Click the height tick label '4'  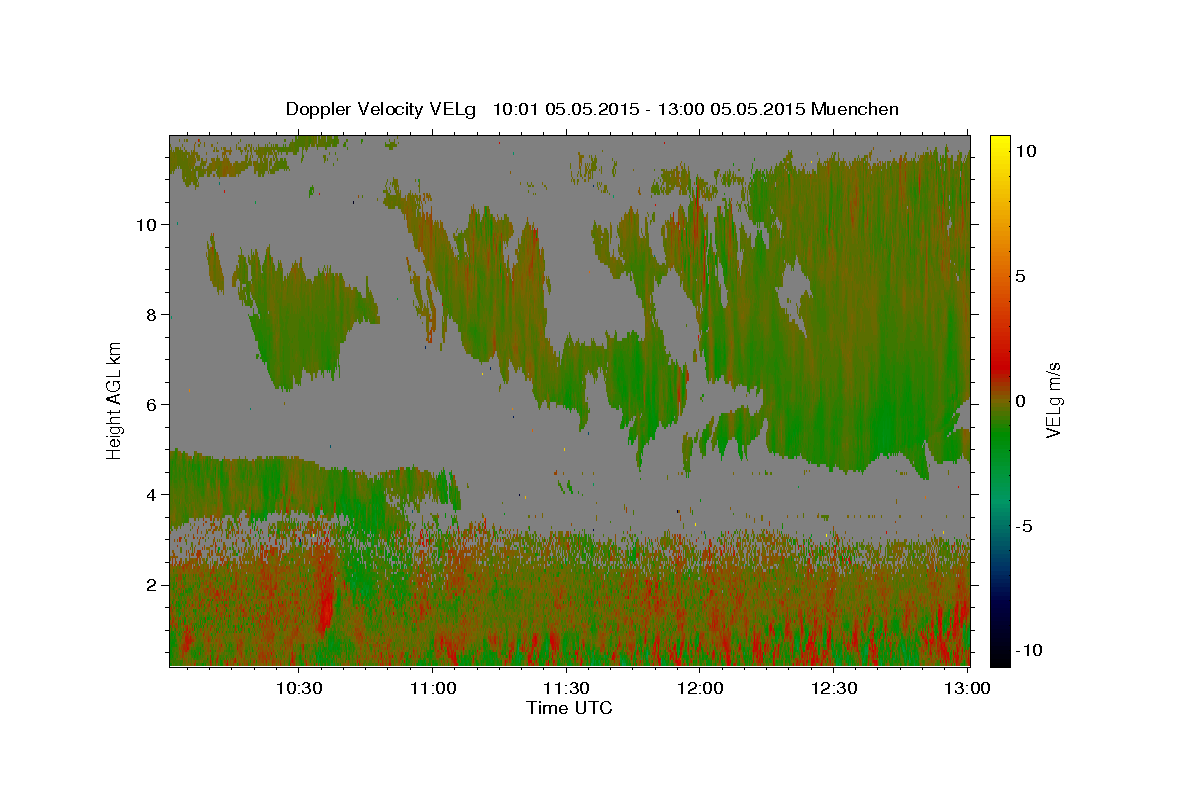tap(151, 494)
